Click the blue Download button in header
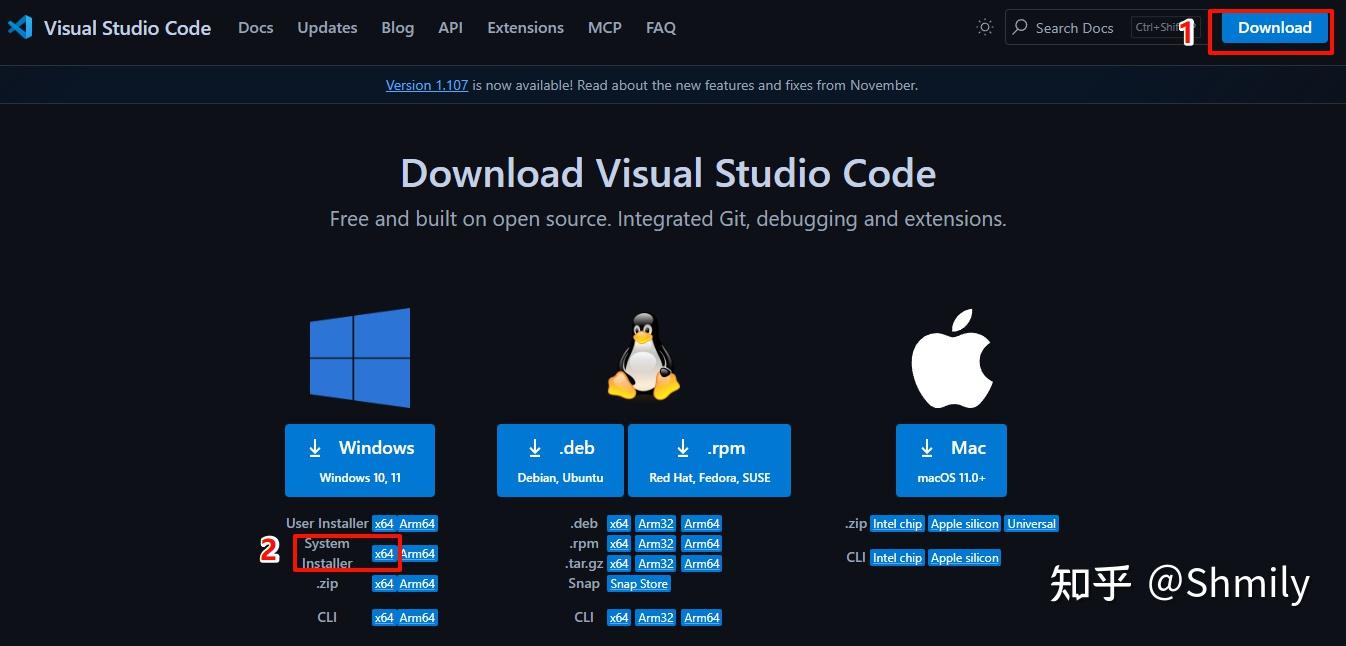The height and width of the screenshot is (646, 1346). coord(1274,28)
